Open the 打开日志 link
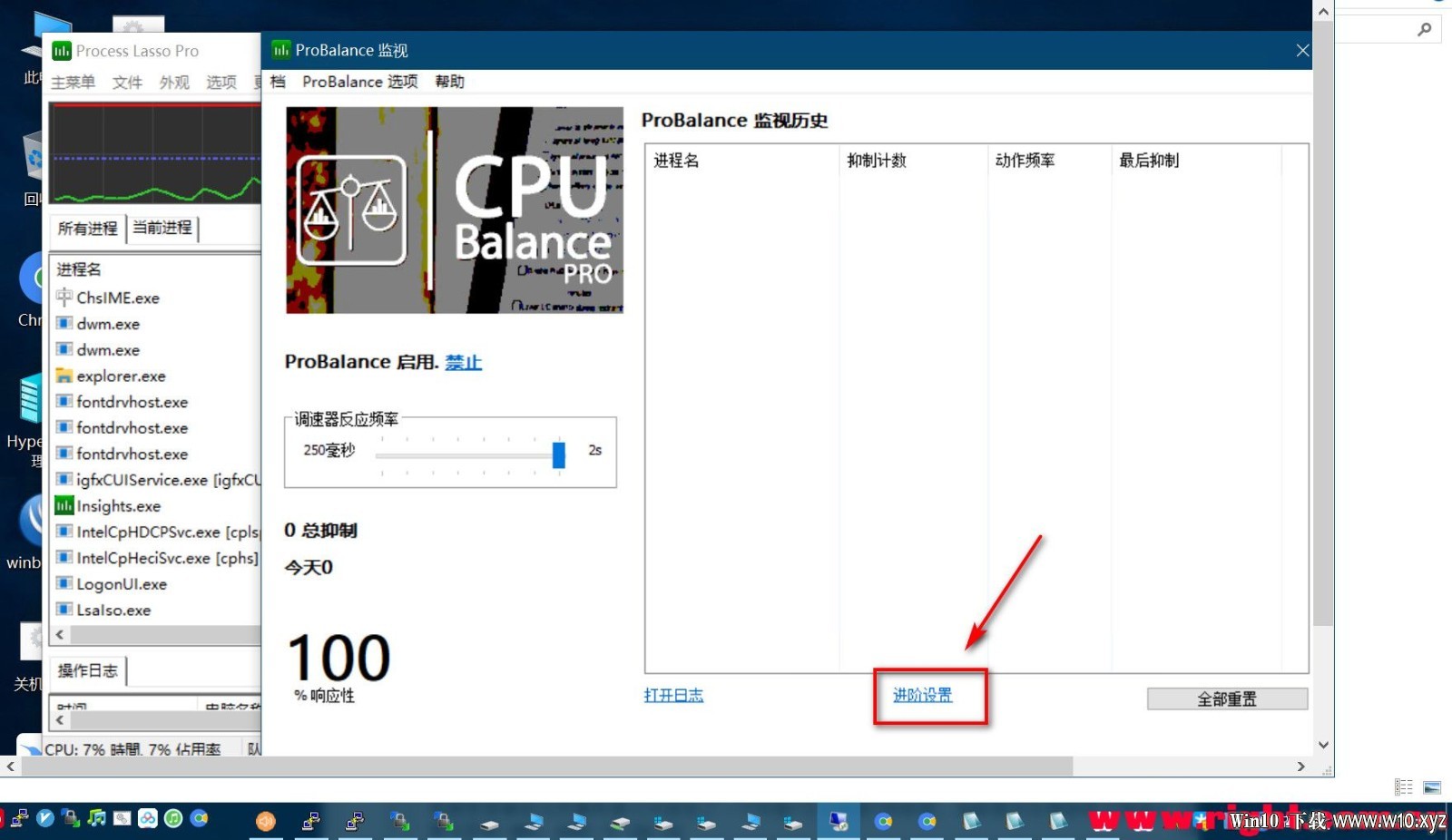The width and height of the screenshot is (1452, 840). pyautogui.click(x=673, y=695)
